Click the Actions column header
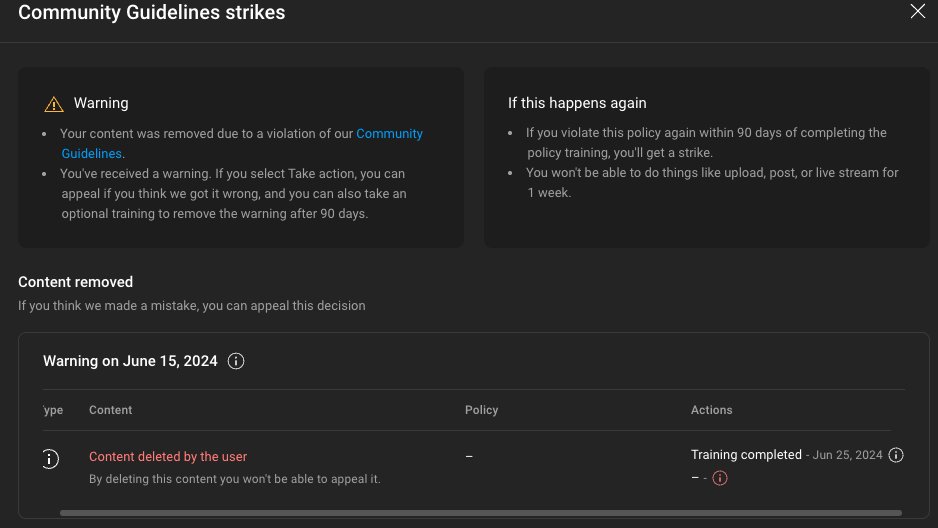 711,410
